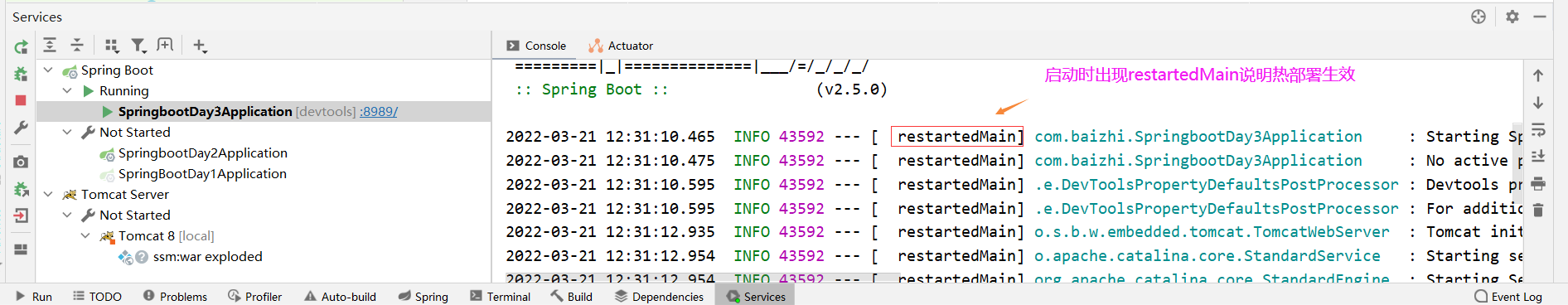The height and width of the screenshot is (305, 1568).
Task: Click the Debug rerun bug icon
Action: click(x=21, y=75)
